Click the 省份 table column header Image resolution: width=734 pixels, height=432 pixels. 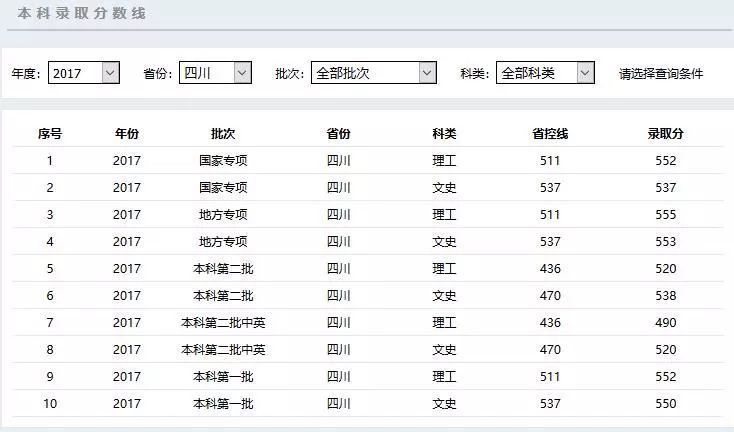[x=339, y=134]
